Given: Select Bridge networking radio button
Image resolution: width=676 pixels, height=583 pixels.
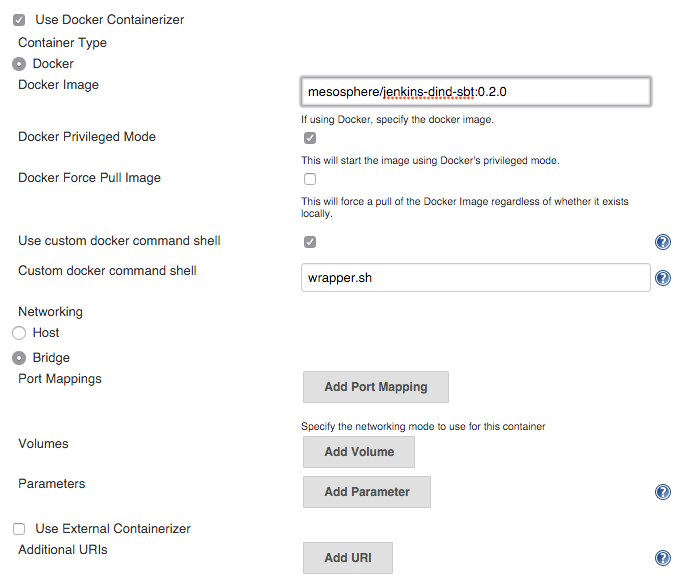Looking at the screenshot, I should click(19, 358).
